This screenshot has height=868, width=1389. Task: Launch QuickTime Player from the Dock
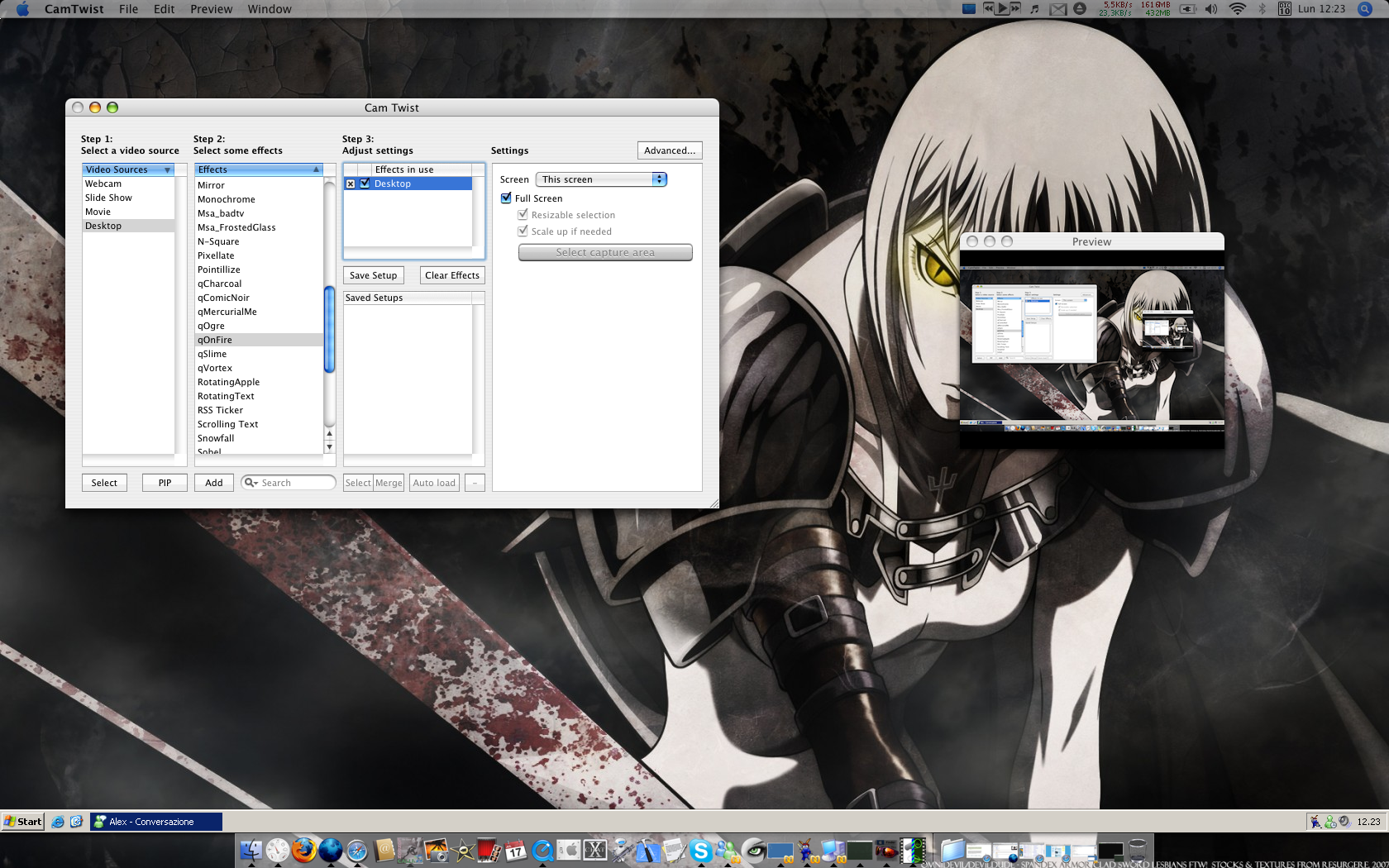click(x=542, y=850)
